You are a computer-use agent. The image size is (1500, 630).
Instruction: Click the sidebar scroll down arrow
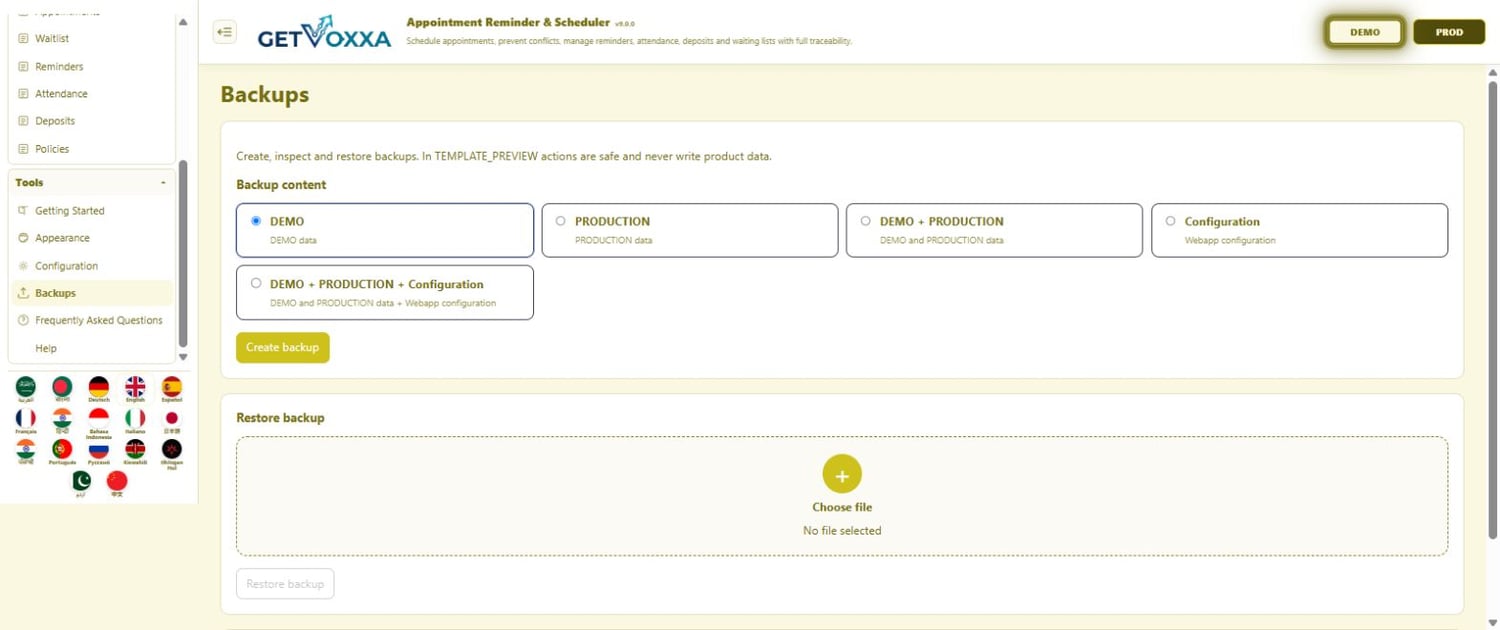[x=182, y=357]
